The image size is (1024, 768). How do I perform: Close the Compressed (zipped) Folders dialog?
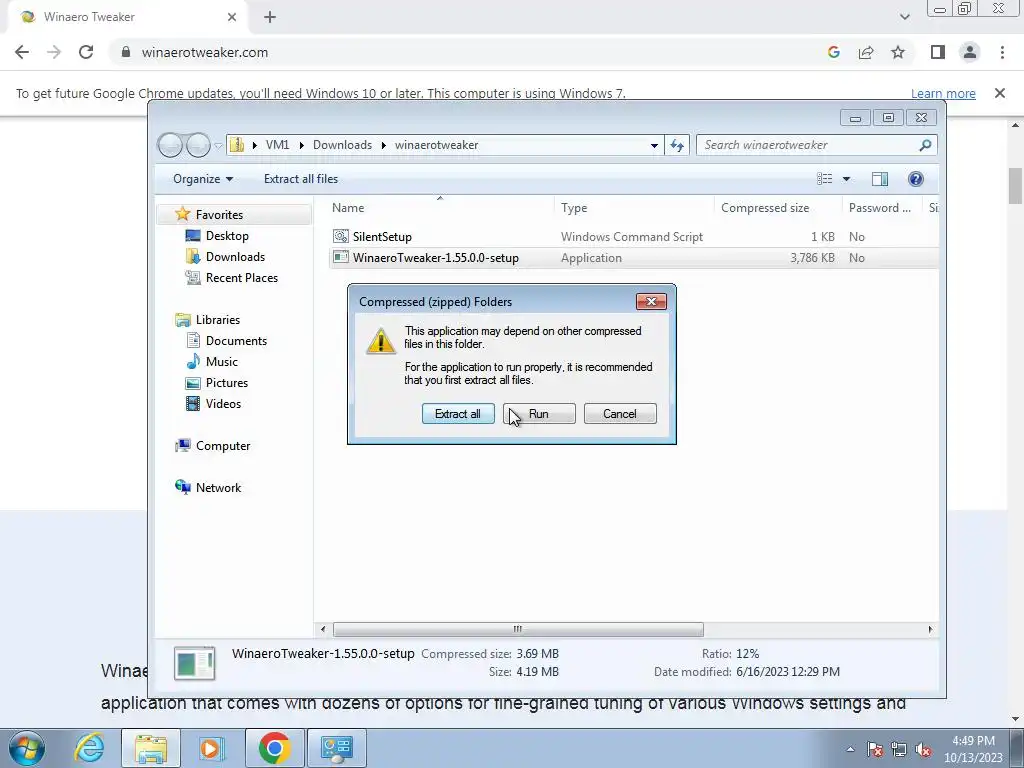pyautogui.click(x=651, y=301)
